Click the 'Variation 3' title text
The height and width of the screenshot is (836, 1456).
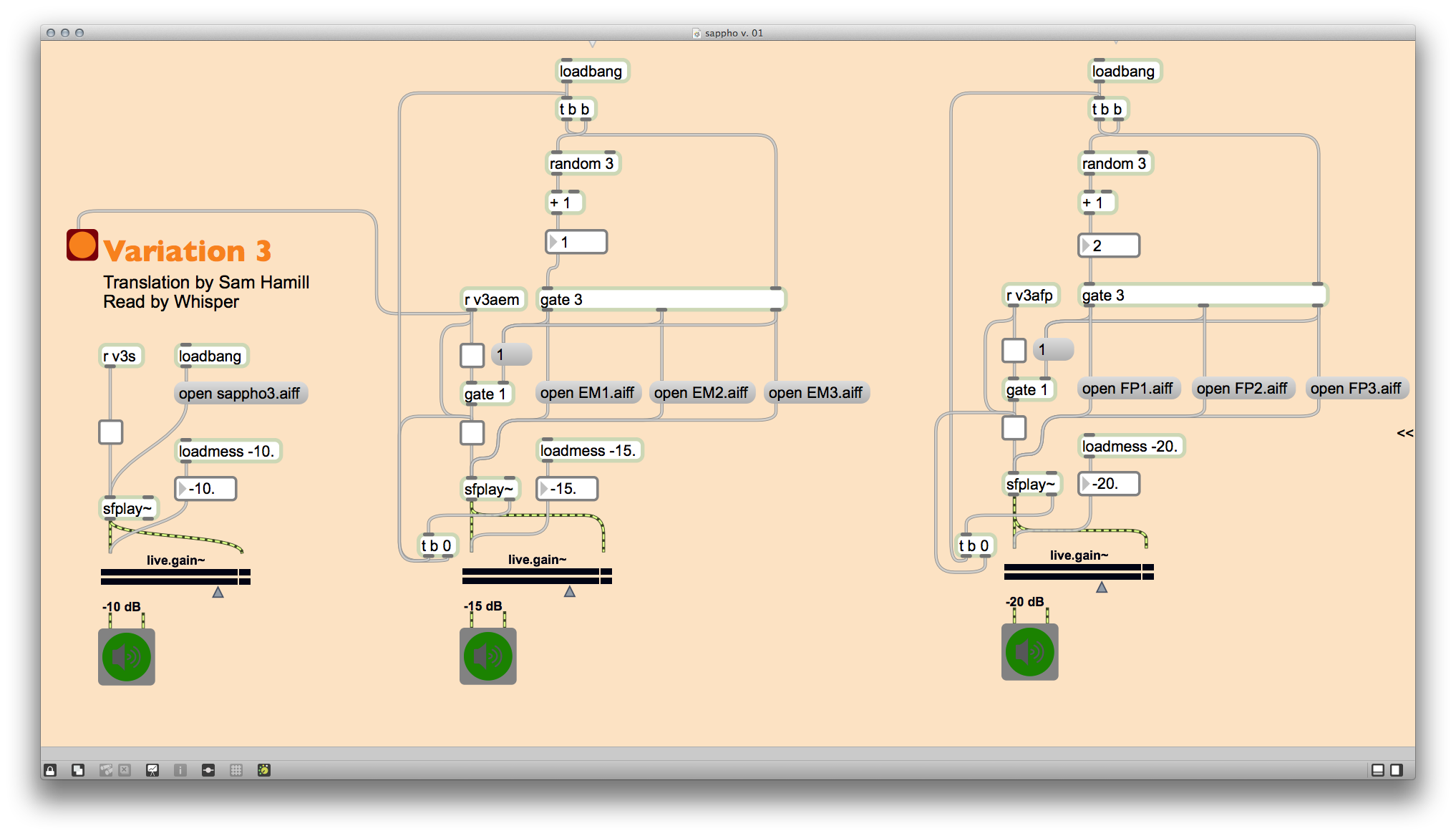point(188,251)
